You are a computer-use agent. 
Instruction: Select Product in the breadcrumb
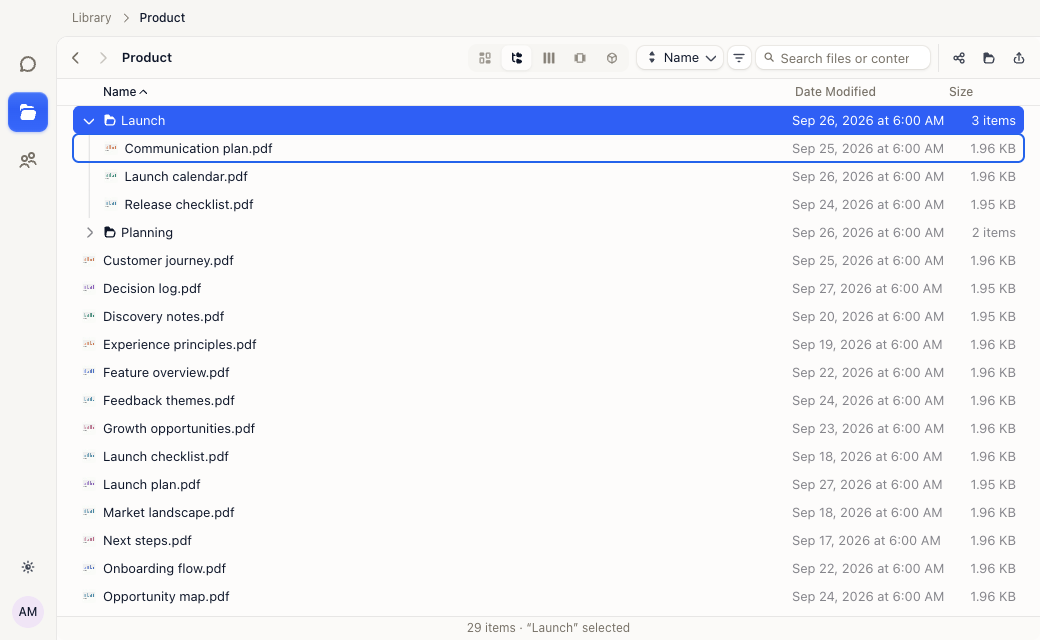(162, 18)
